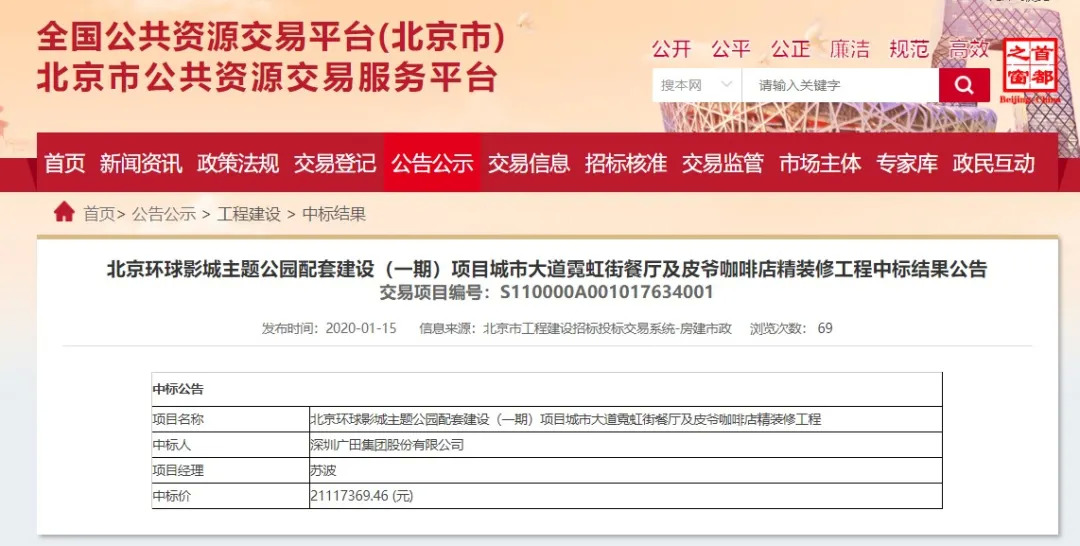Click 工程建设 breadcrumb link
The image size is (1080, 546).
(249, 214)
